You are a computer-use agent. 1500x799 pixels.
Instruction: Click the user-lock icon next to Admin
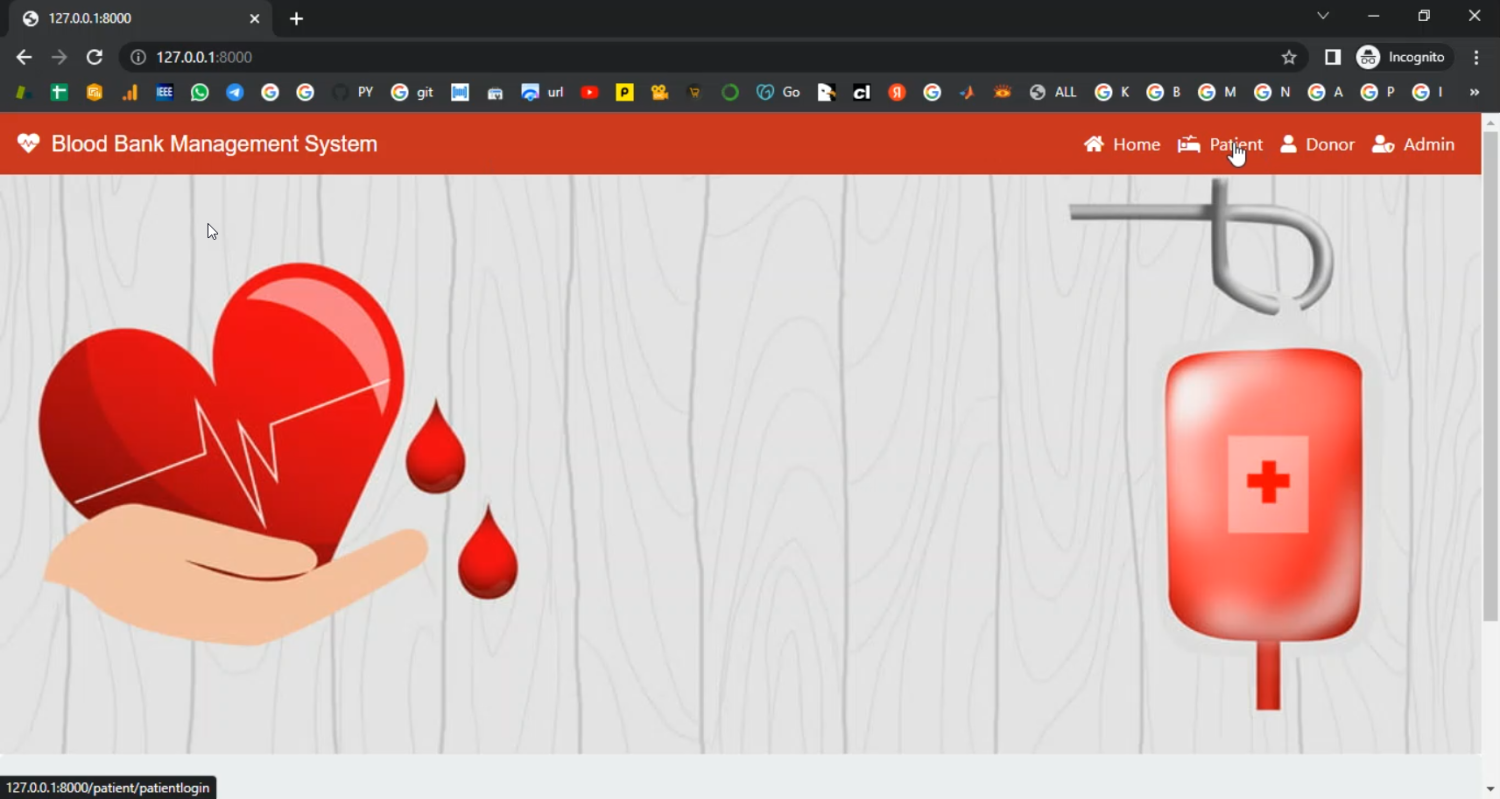click(1383, 144)
